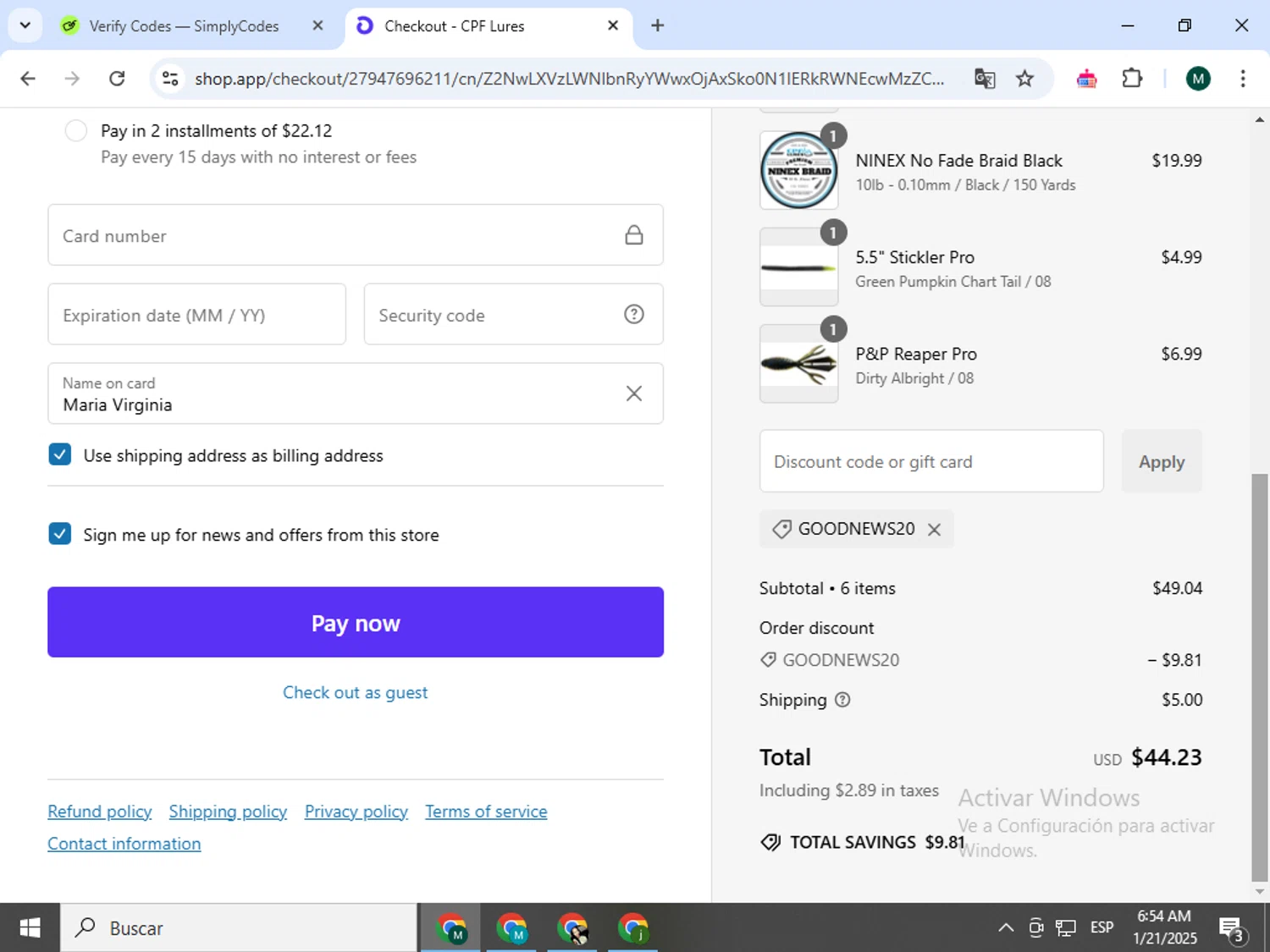Open the Terms of service link
This screenshot has width=1270, height=952.
coord(486,812)
